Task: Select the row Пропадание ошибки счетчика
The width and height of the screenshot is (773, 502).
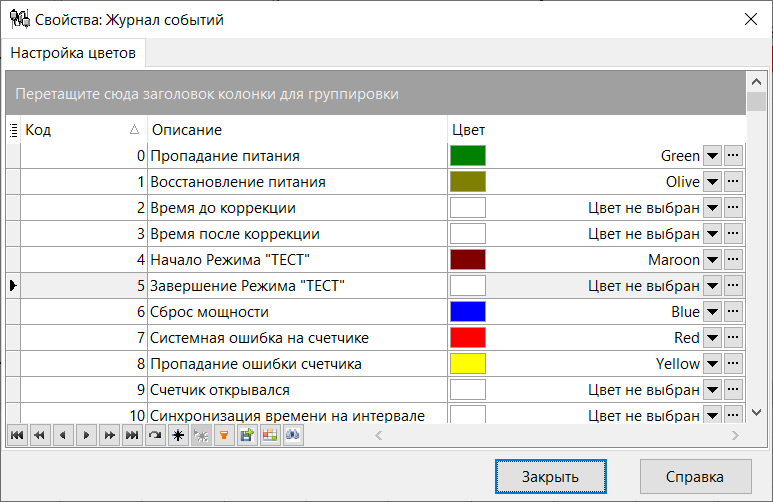Action: pyautogui.click(x=376, y=364)
